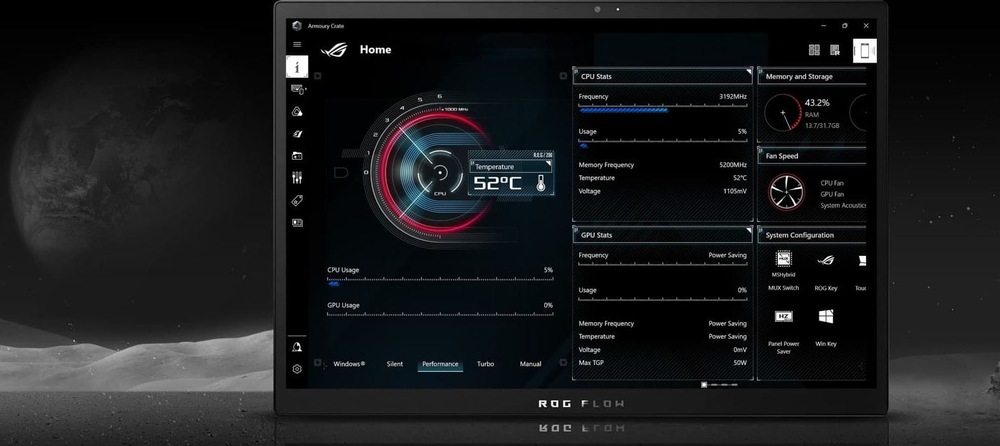This screenshot has width=1000, height=446.
Task: Open the Settings gear icon
Action: point(297,369)
